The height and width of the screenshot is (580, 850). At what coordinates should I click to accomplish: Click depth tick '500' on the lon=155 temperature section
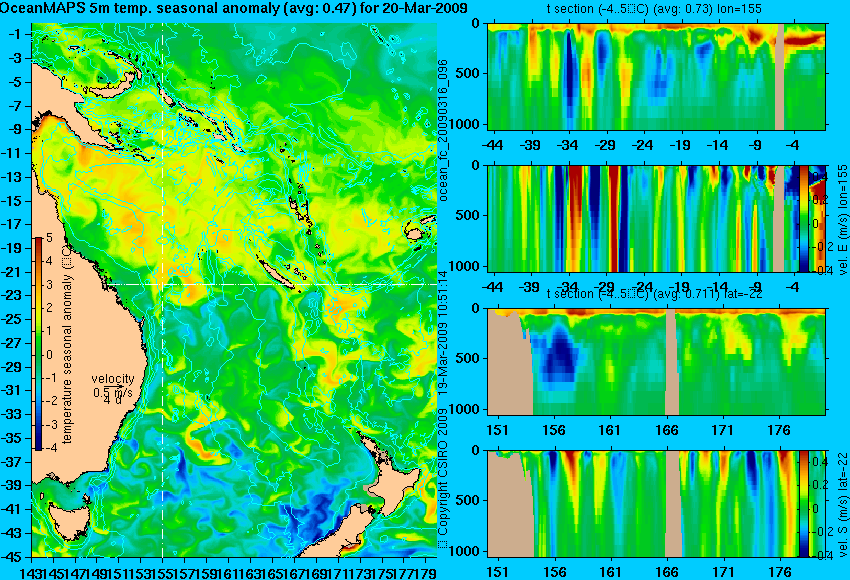pos(467,74)
